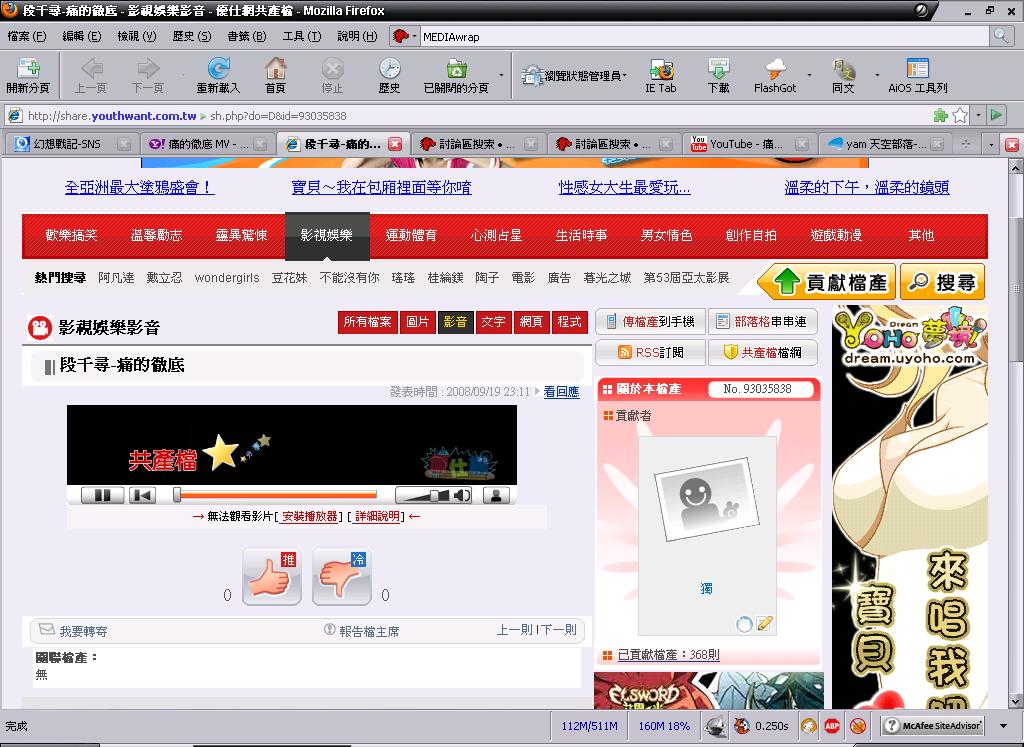Go forward with 下一頁 arrow
The height and width of the screenshot is (747, 1024).
(148, 74)
